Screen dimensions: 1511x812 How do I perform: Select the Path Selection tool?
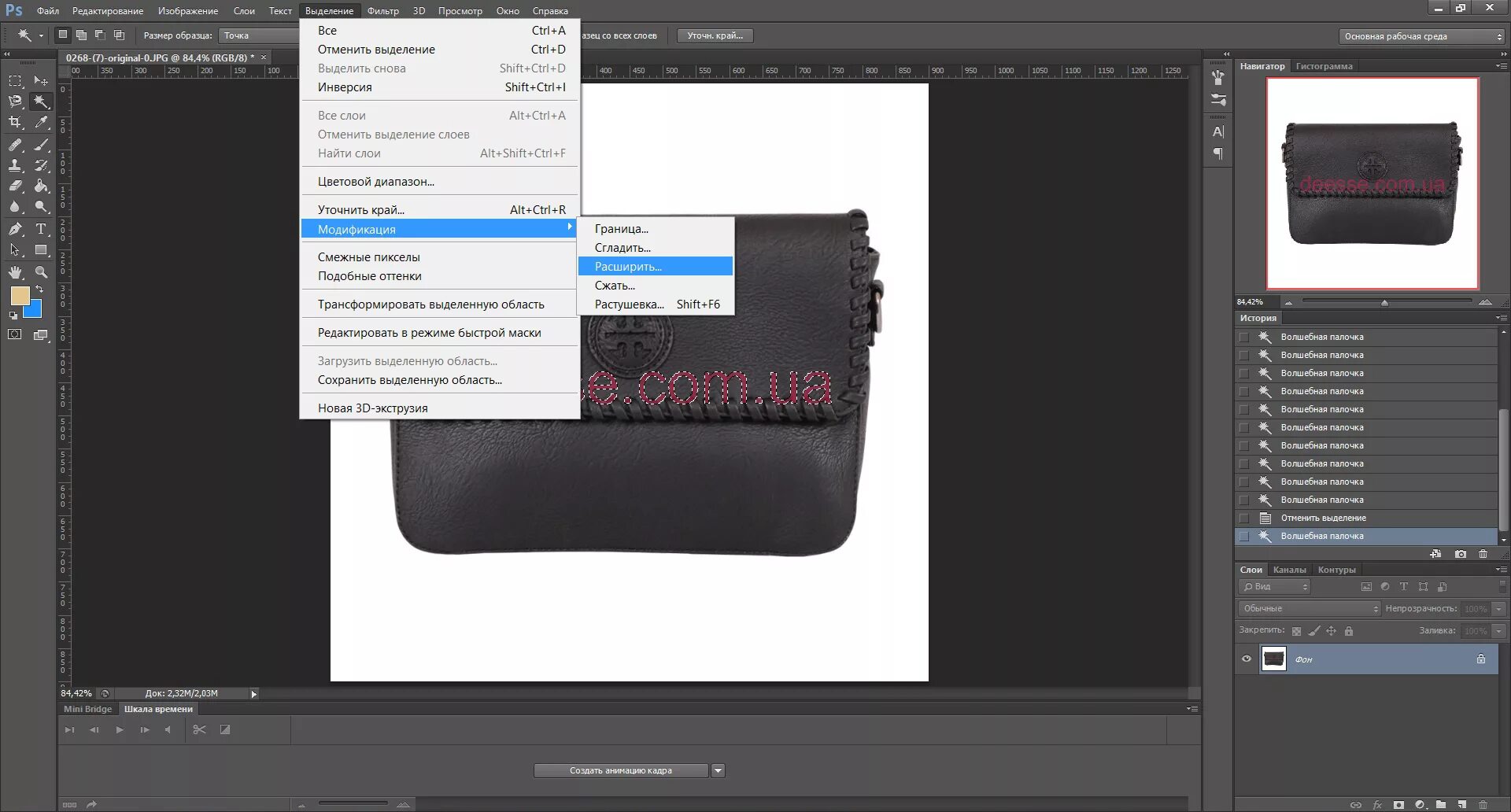(15, 249)
